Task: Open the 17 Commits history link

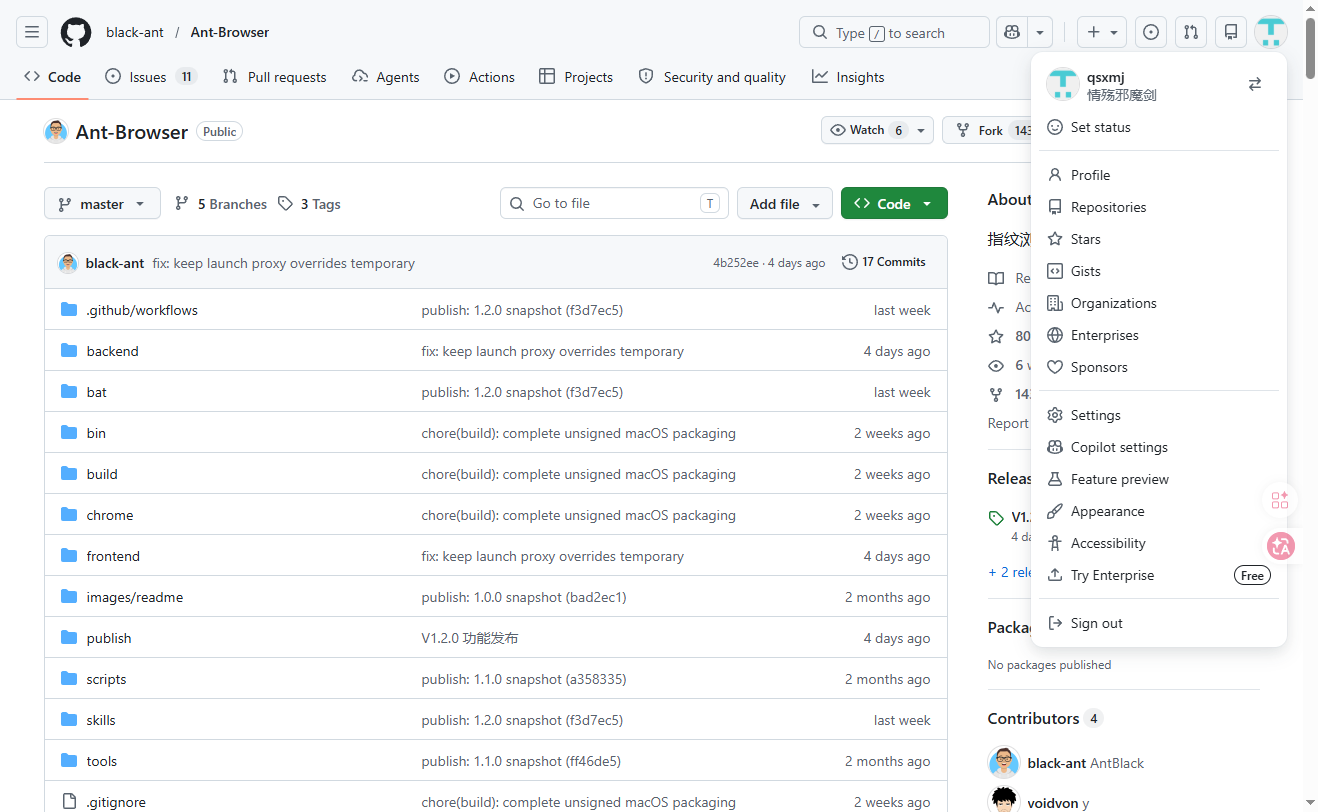Action: [x=884, y=262]
